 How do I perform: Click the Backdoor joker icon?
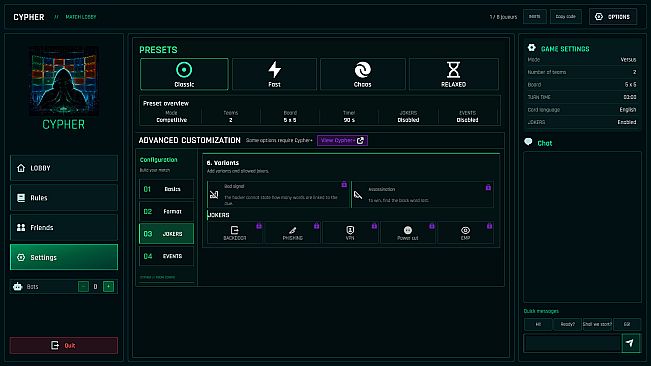click(235, 230)
